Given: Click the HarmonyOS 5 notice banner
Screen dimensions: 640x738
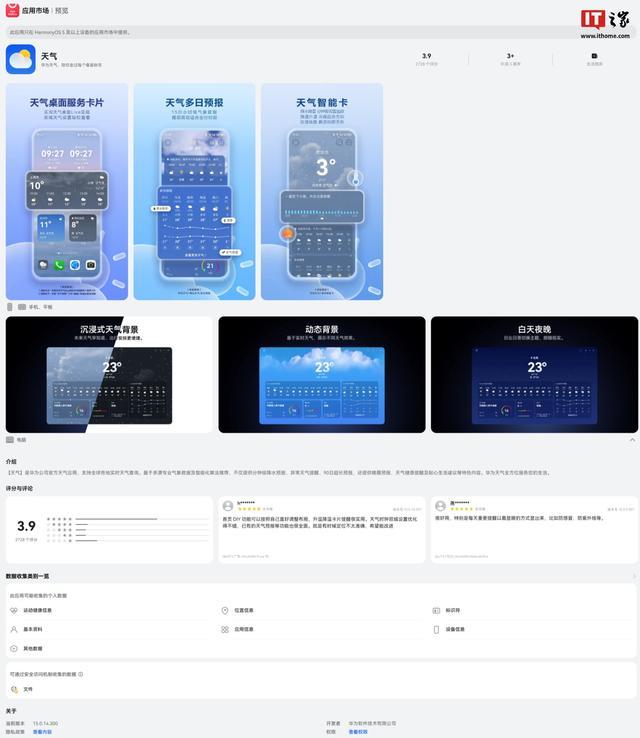Looking at the screenshot, I should point(320,32).
